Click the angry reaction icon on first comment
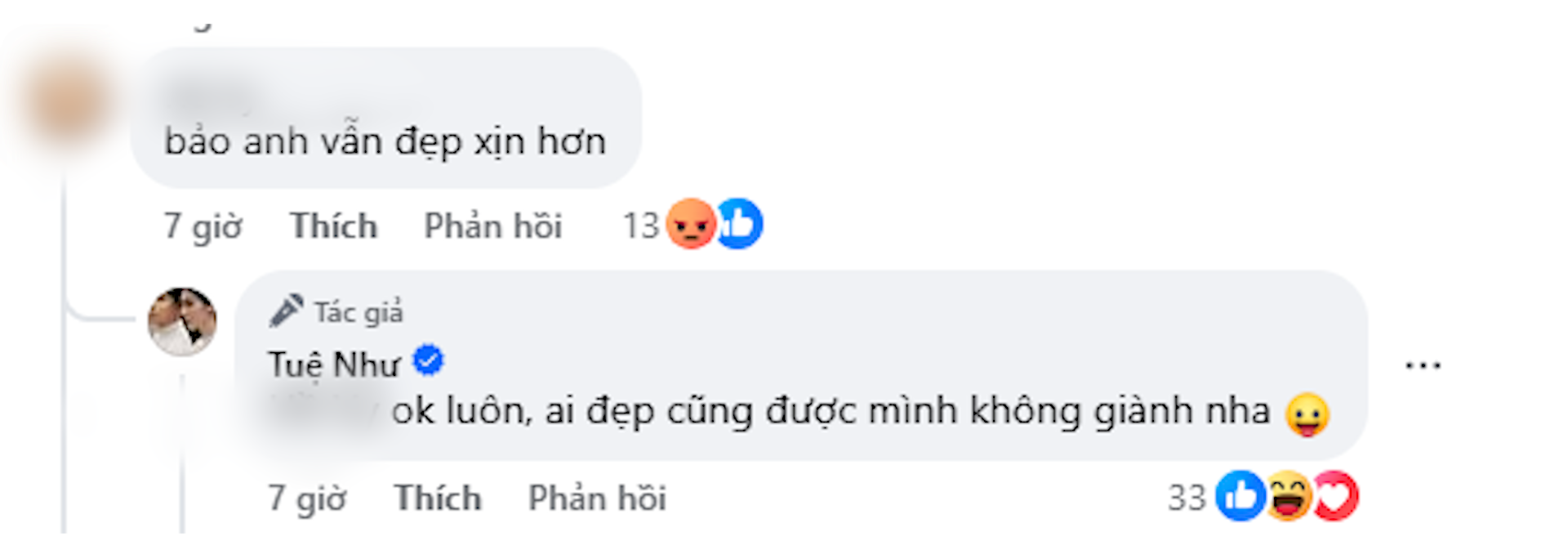The width and height of the screenshot is (1568, 559). (690, 226)
